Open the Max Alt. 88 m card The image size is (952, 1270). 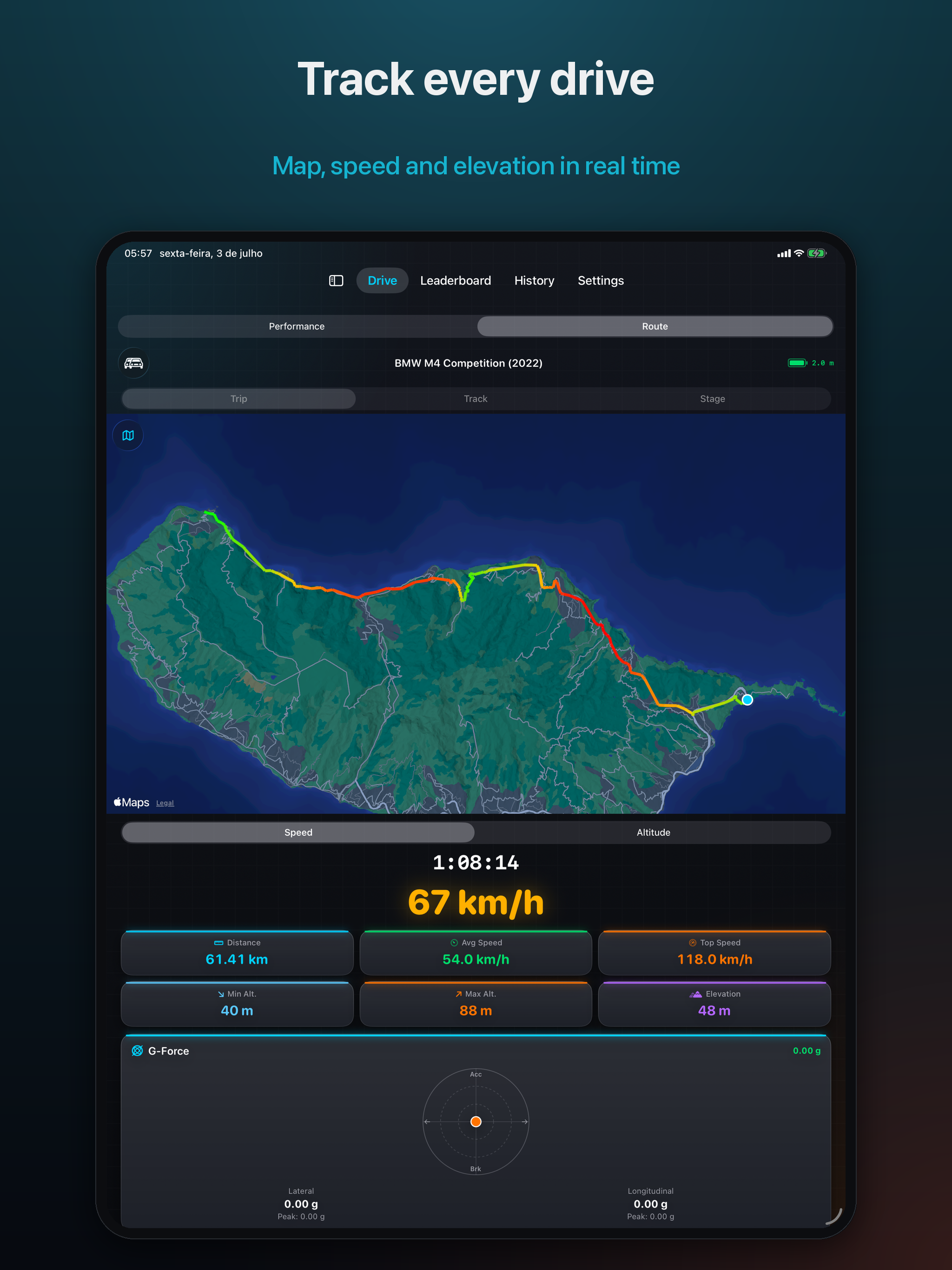[476, 1004]
